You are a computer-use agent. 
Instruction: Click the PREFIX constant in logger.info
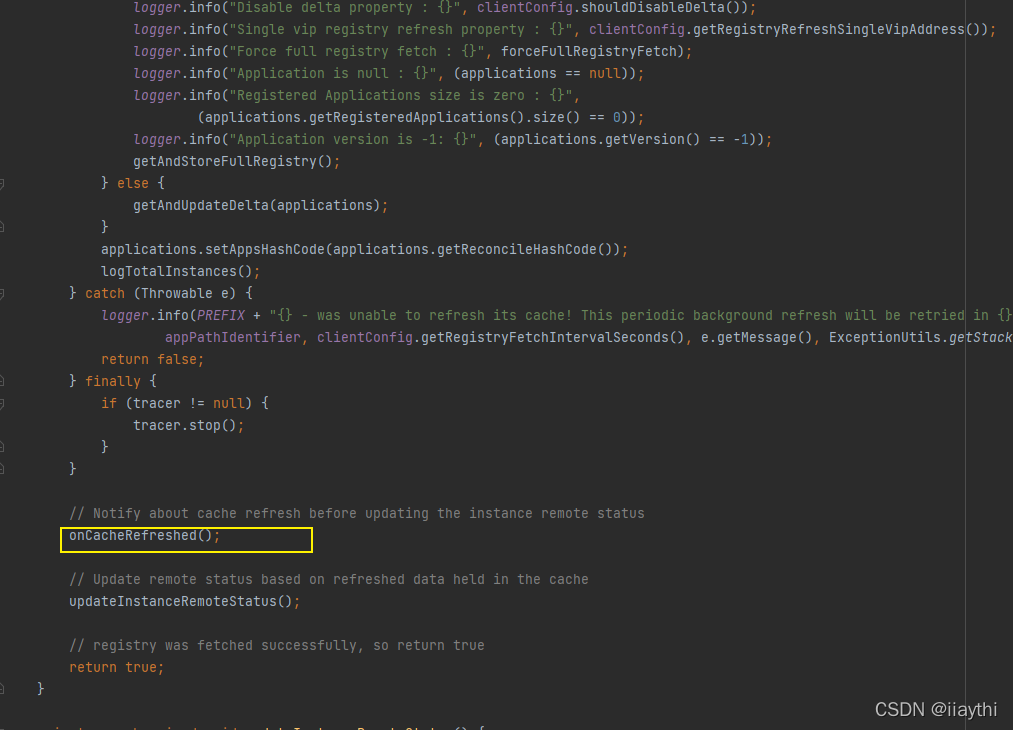(221, 315)
